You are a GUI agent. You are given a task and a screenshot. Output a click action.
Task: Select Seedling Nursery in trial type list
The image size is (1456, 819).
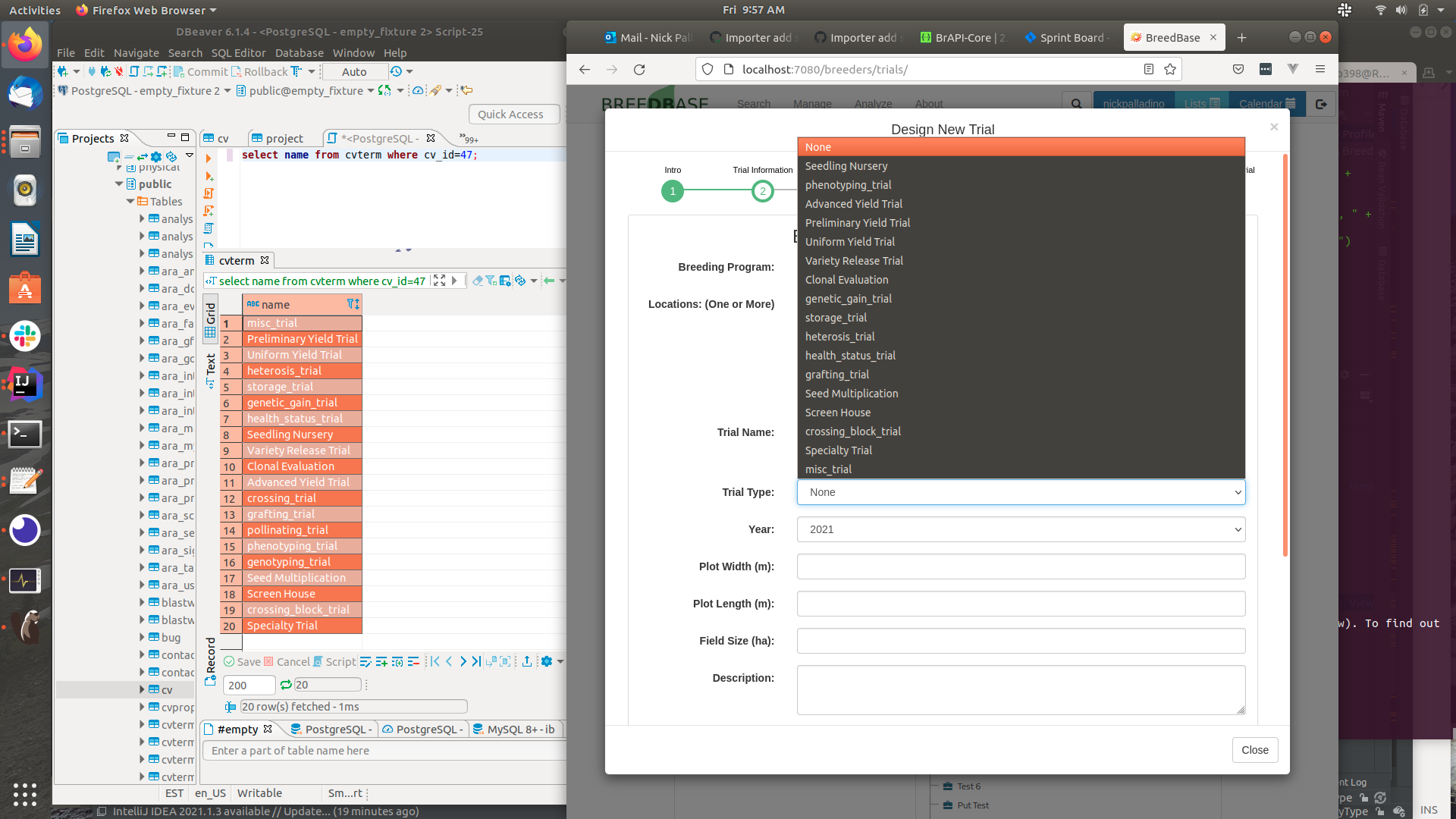pyautogui.click(x=846, y=166)
